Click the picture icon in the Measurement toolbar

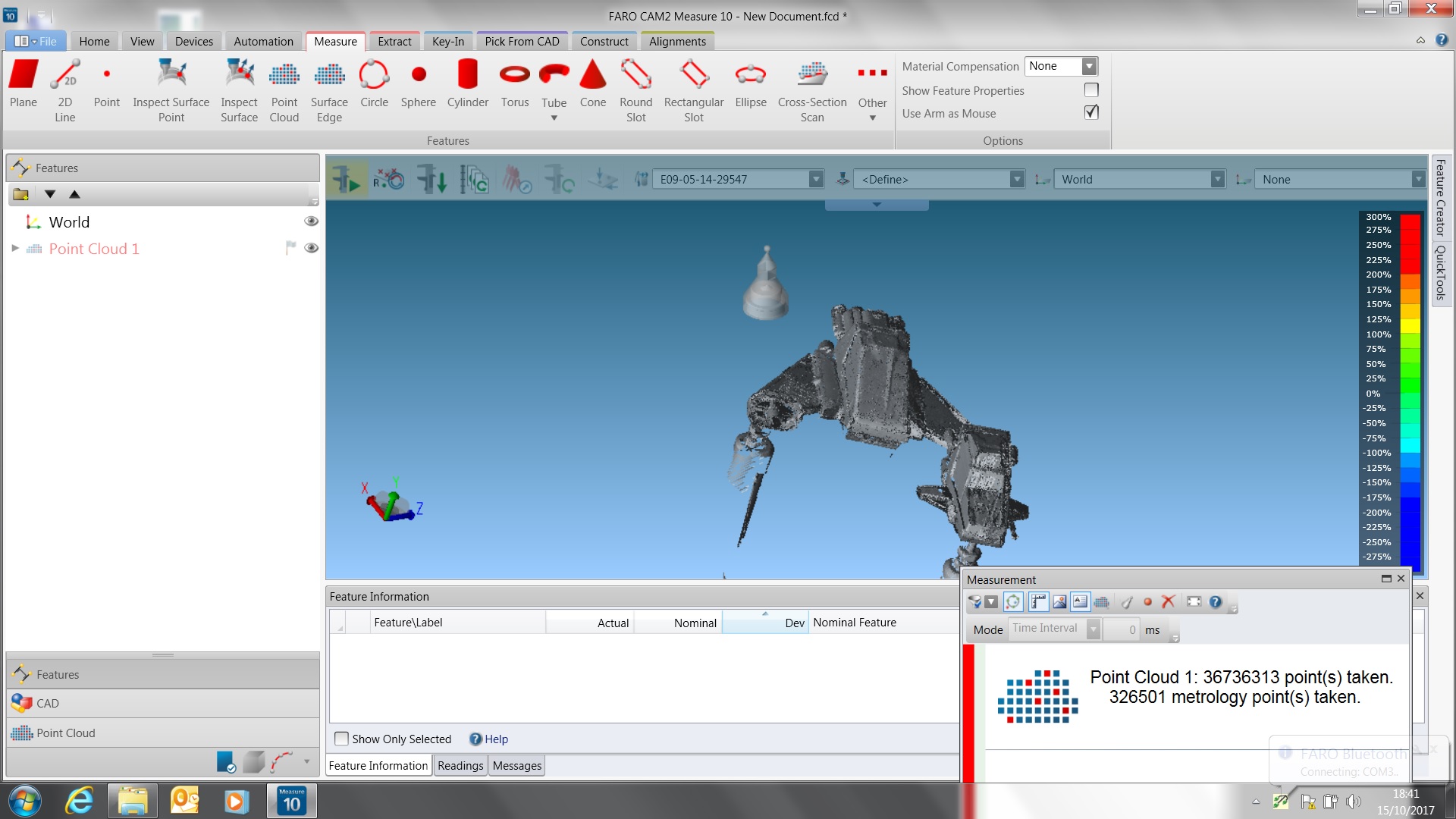pos(1060,602)
